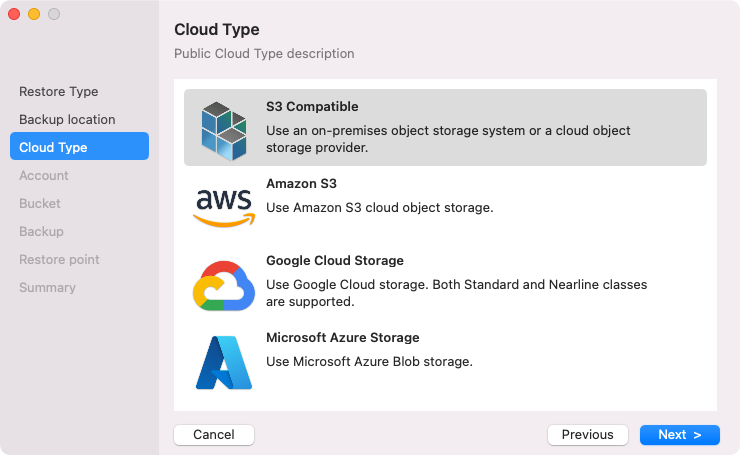Click 'Use Microsoft Azure Blob storage.' description
This screenshot has width=740, height=455.
pyautogui.click(x=369, y=362)
